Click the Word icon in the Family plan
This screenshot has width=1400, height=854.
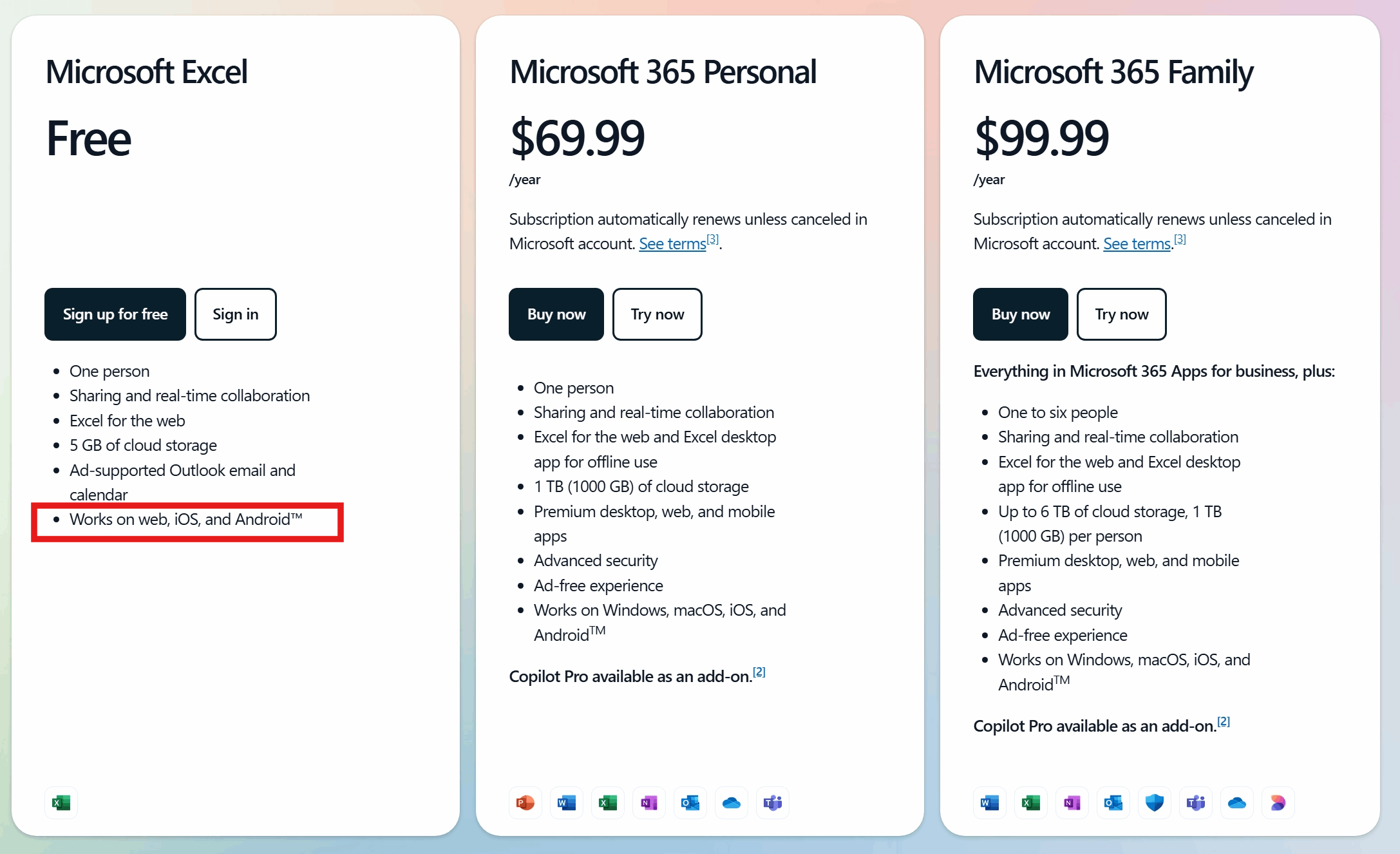(990, 802)
